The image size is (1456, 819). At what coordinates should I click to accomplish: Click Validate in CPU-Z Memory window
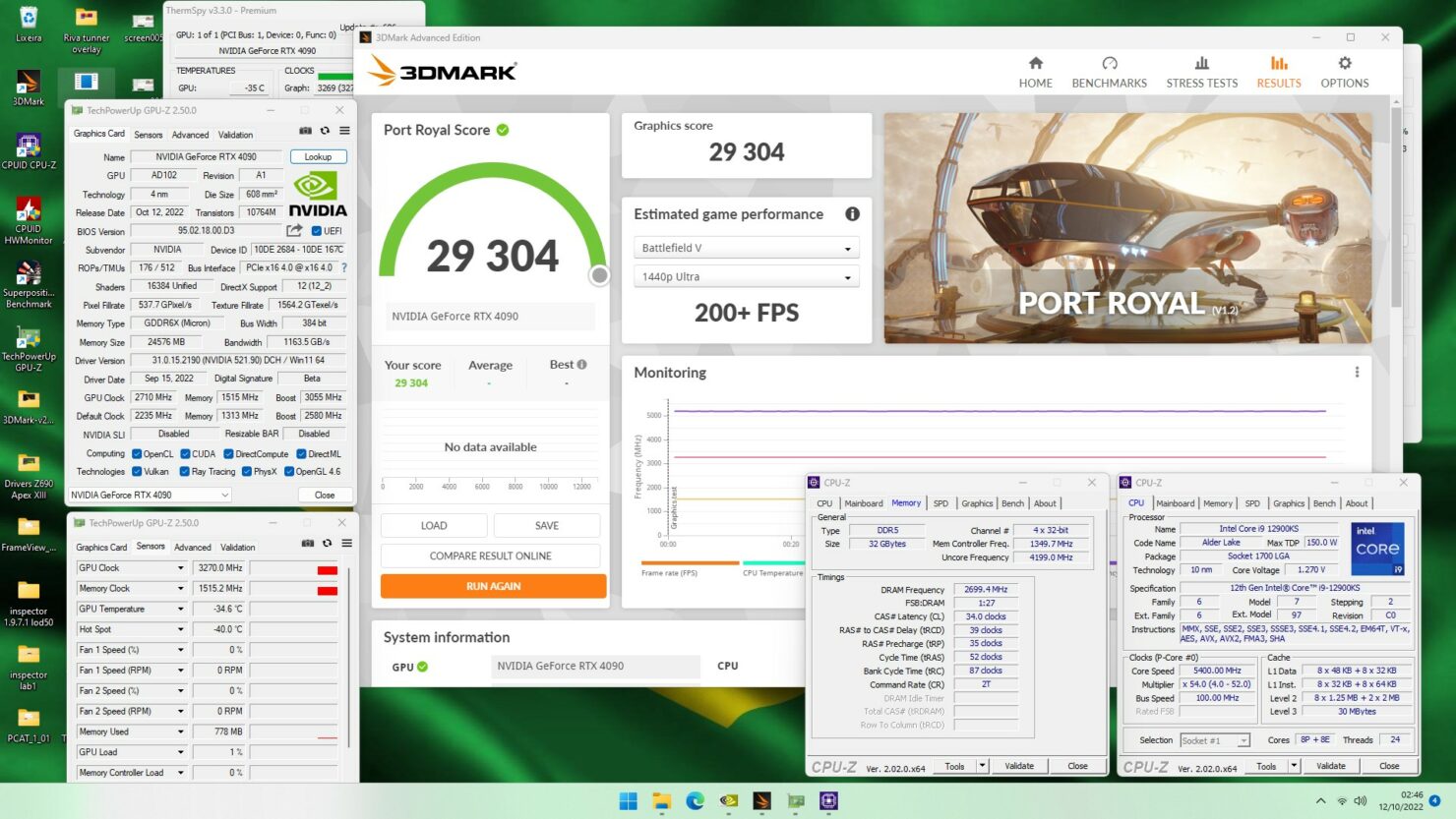point(1019,766)
